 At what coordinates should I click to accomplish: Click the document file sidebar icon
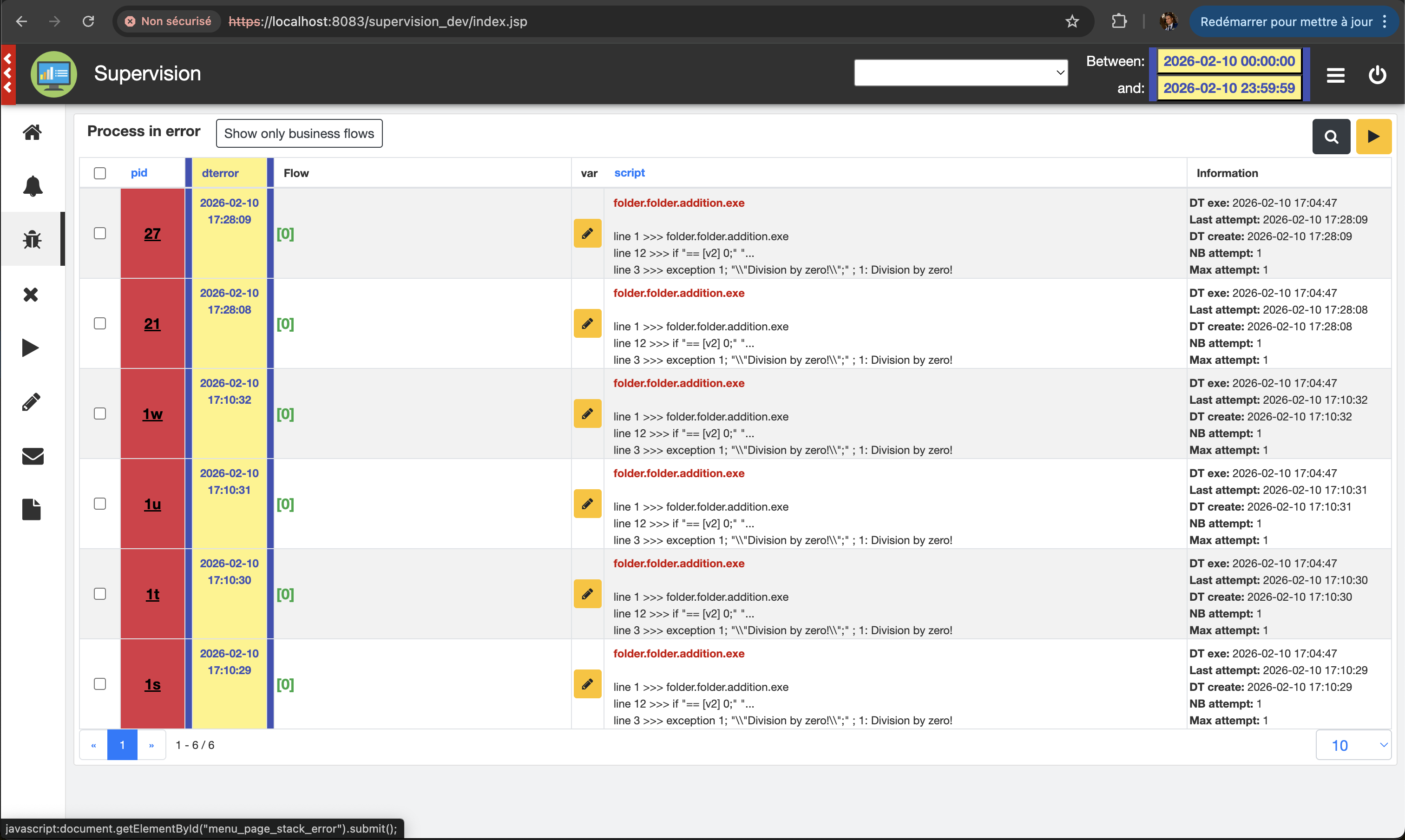click(x=32, y=509)
